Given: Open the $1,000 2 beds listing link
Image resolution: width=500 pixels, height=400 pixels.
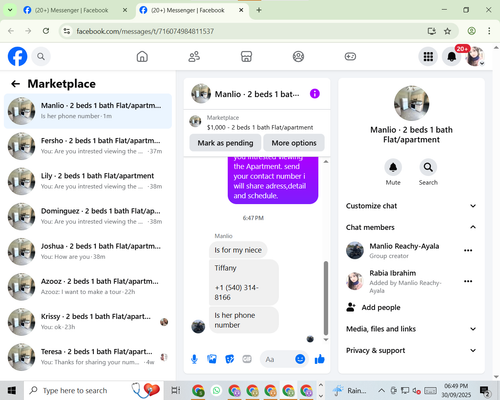Looking at the screenshot, I should pyautogui.click(x=260, y=127).
